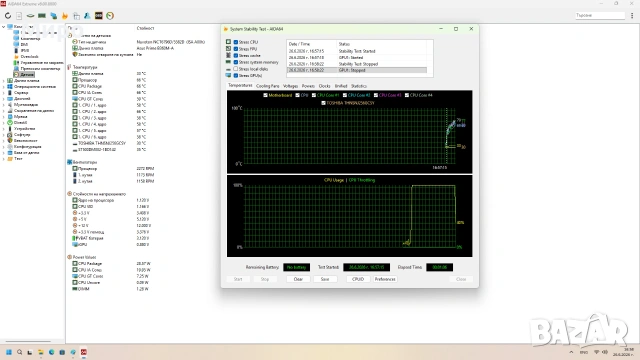This screenshot has height=360, width=640.
Task: Click the Overclock flame tree icon
Action: tap(16, 56)
